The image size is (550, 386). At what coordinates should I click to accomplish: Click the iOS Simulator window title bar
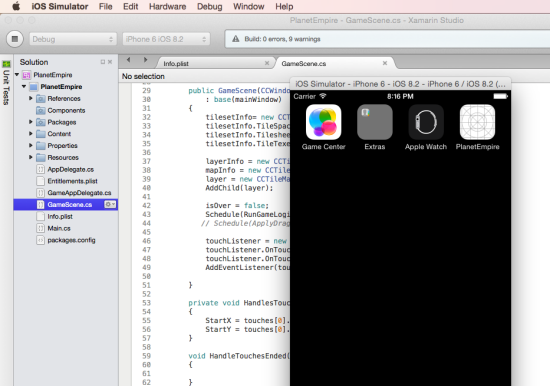(x=400, y=84)
